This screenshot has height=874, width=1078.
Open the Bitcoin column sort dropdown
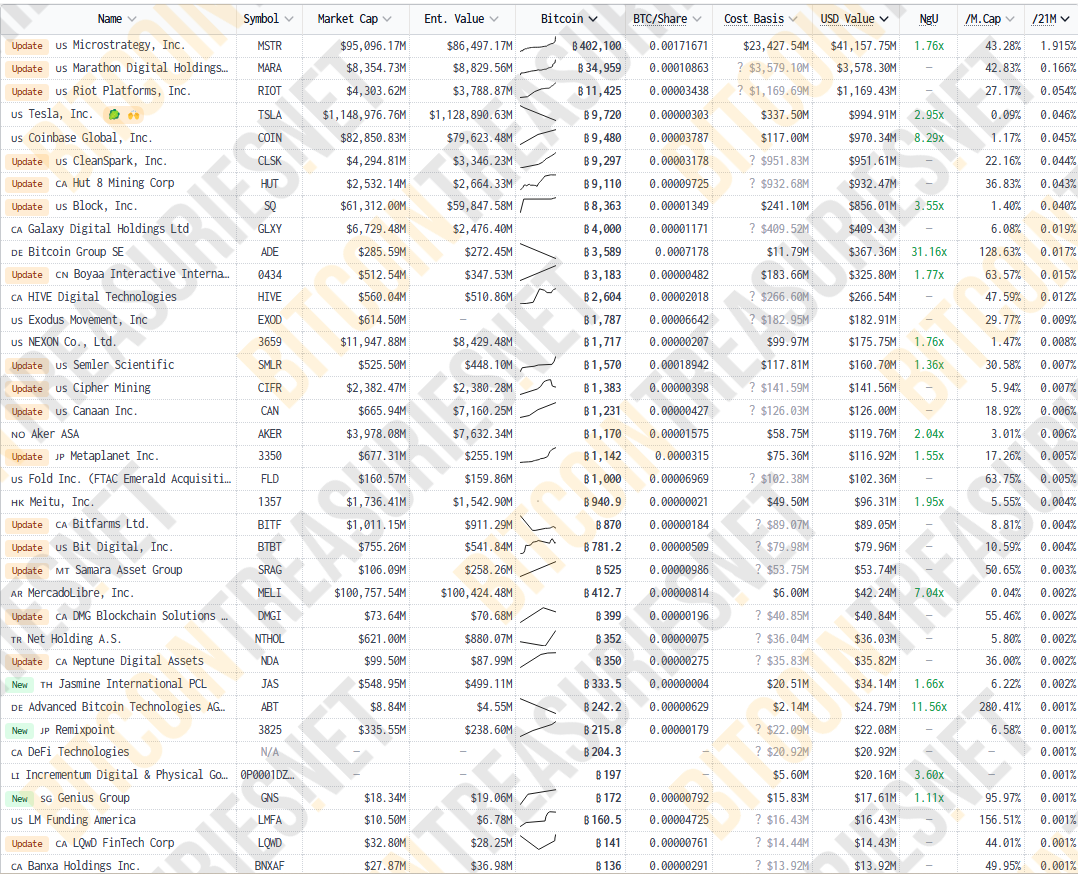593,19
